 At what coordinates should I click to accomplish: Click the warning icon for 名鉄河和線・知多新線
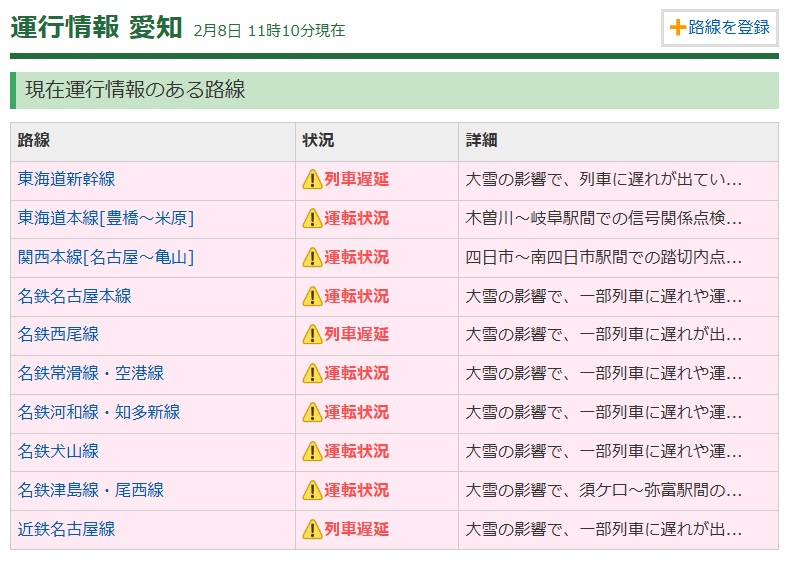coord(312,413)
